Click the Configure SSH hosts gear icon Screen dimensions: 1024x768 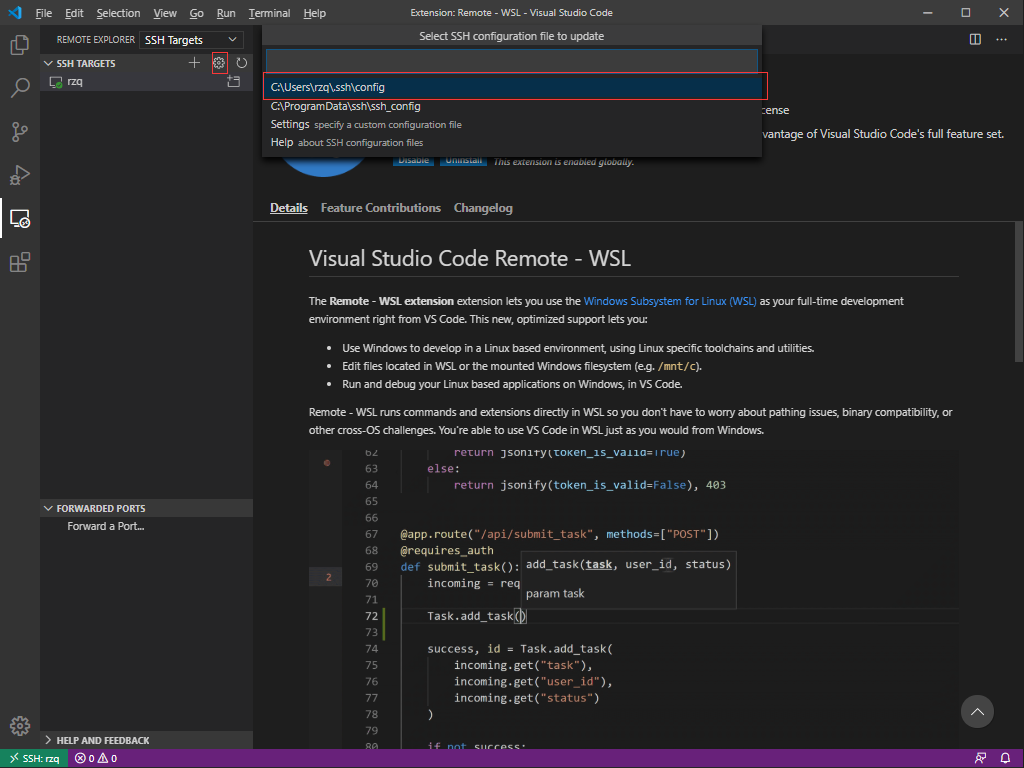[219, 62]
